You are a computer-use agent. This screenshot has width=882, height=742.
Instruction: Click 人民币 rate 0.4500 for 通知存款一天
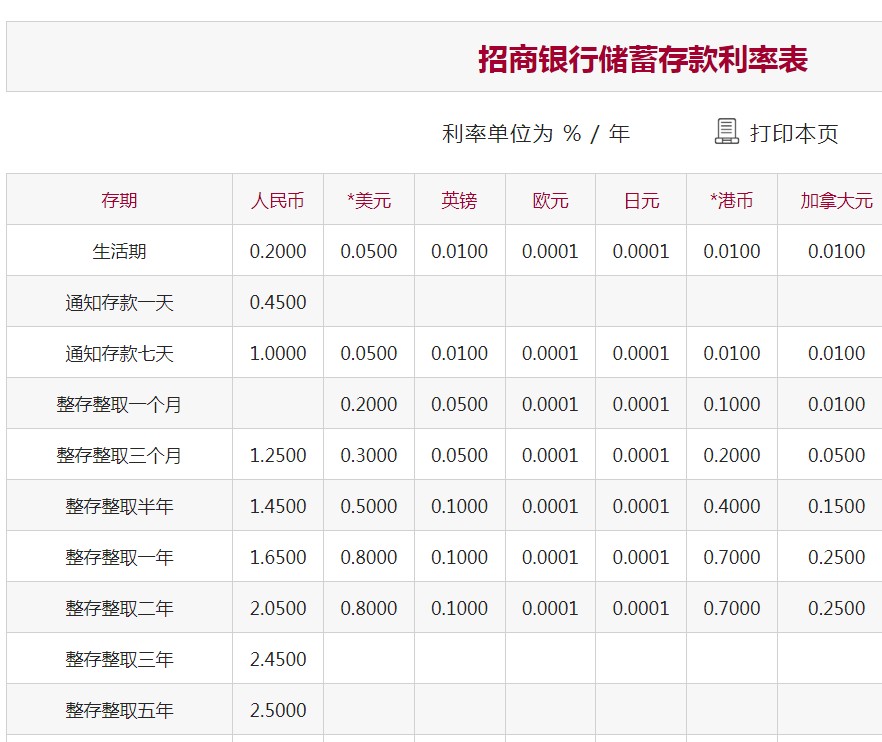[x=278, y=302]
